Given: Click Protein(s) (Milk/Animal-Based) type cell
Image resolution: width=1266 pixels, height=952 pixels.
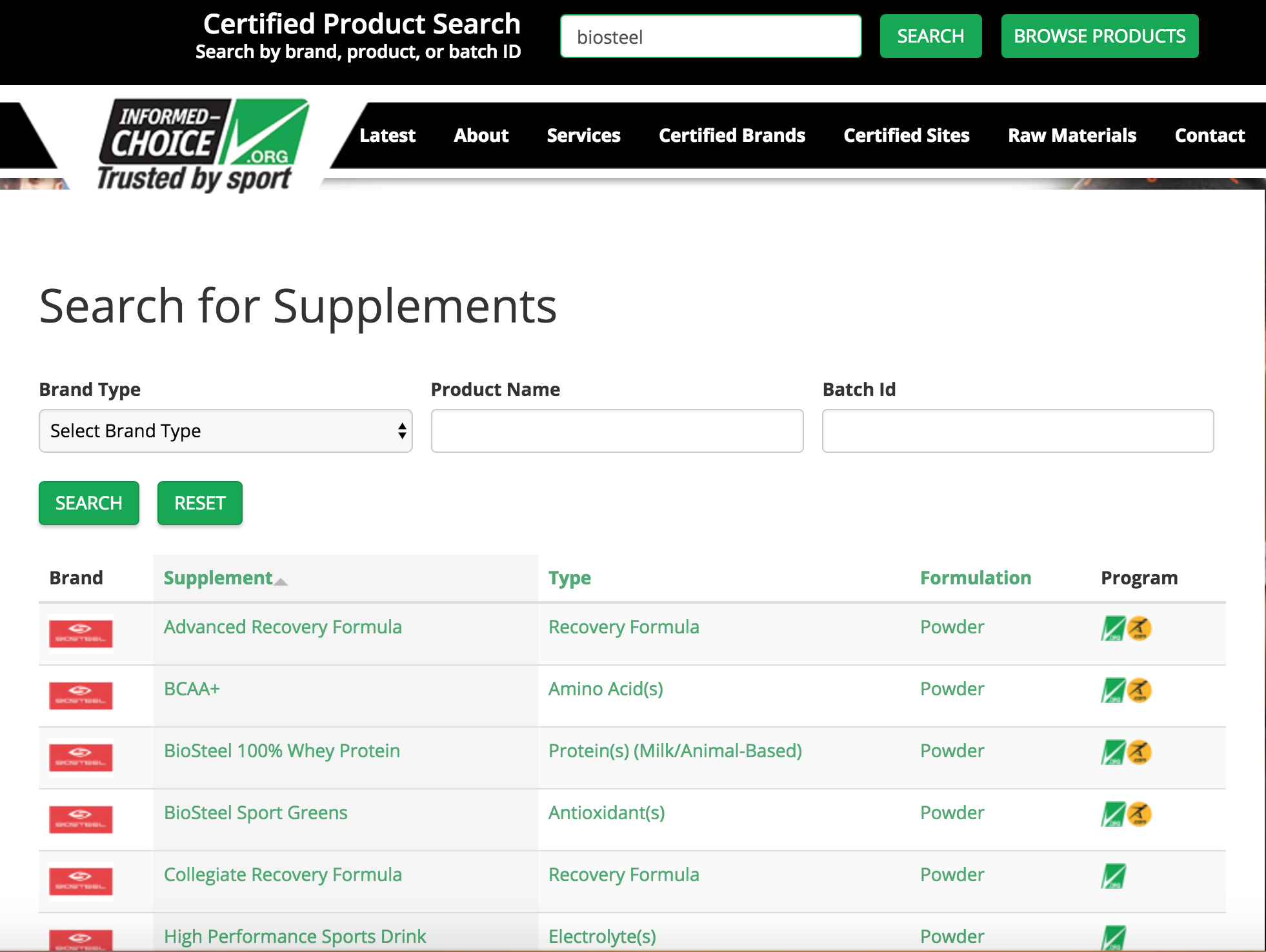Looking at the screenshot, I should tap(675, 751).
